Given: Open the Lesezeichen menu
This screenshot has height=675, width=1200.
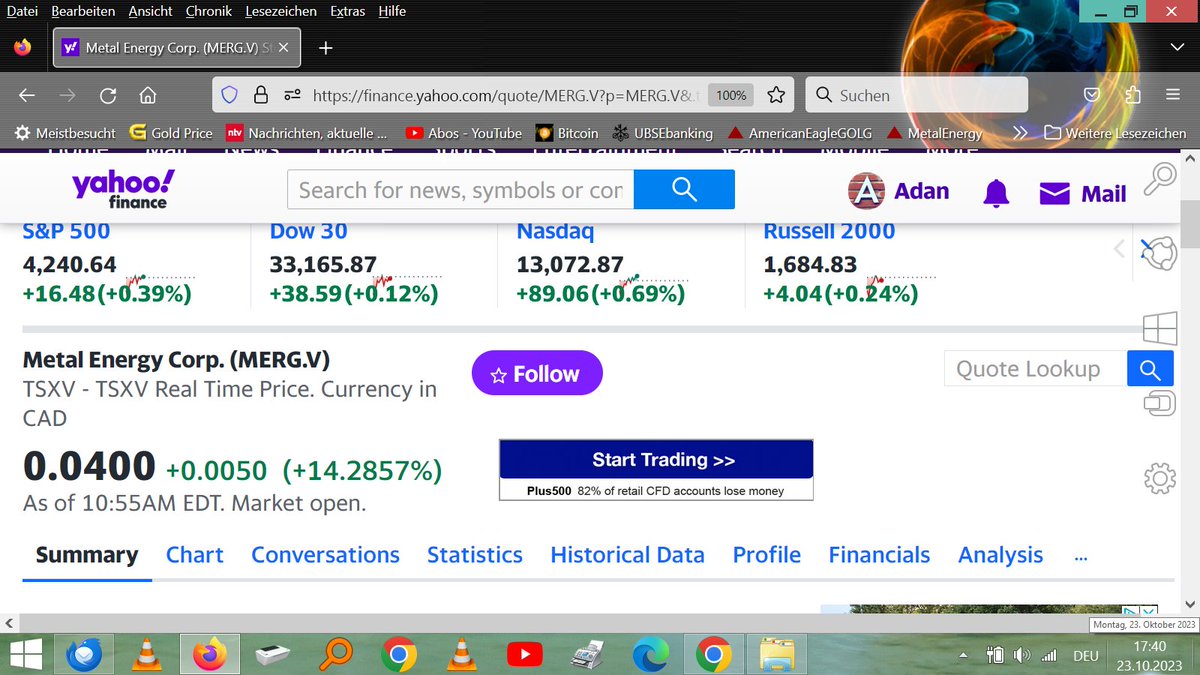Looking at the screenshot, I should (x=280, y=11).
